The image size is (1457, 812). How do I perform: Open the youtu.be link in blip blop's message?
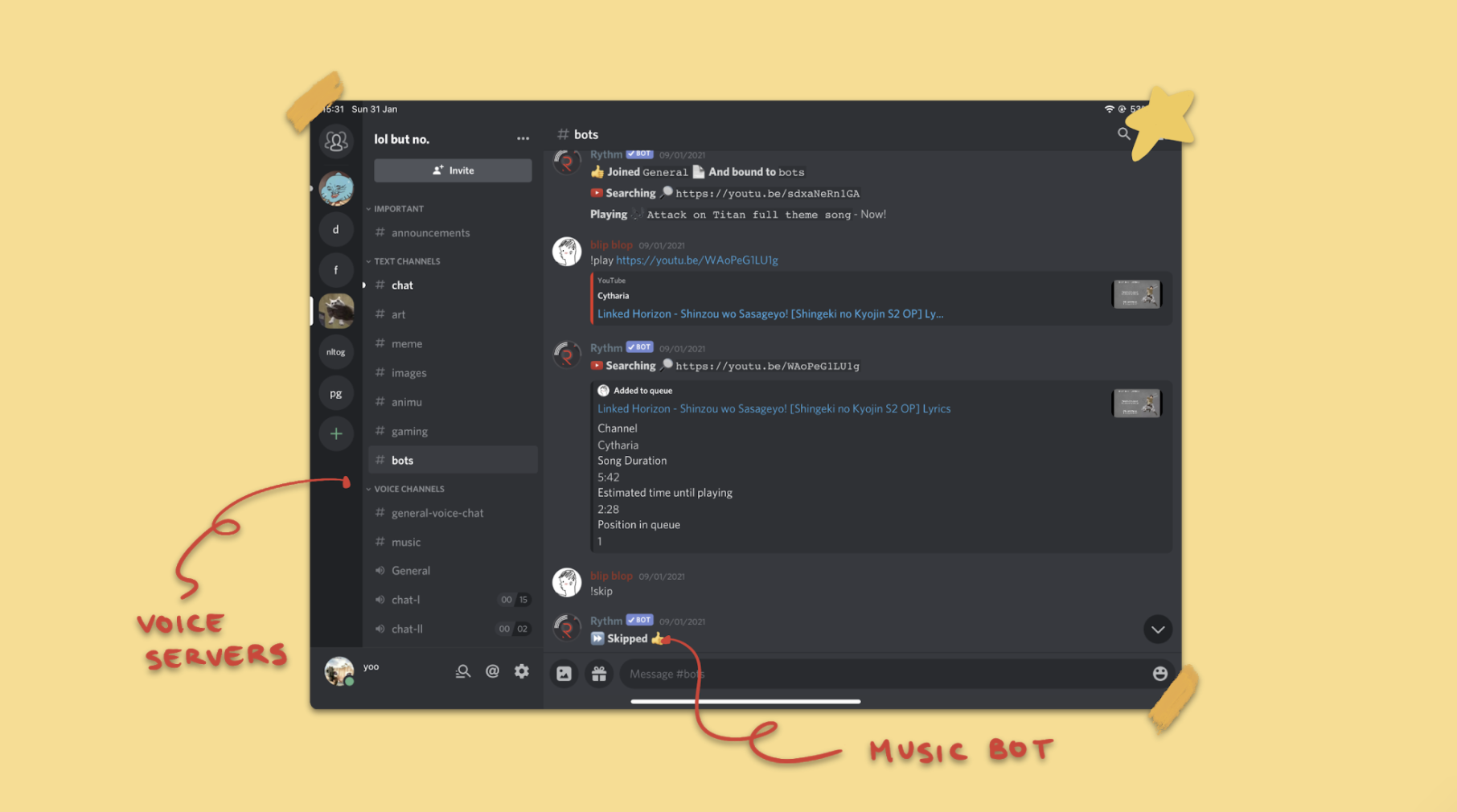[x=696, y=260]
